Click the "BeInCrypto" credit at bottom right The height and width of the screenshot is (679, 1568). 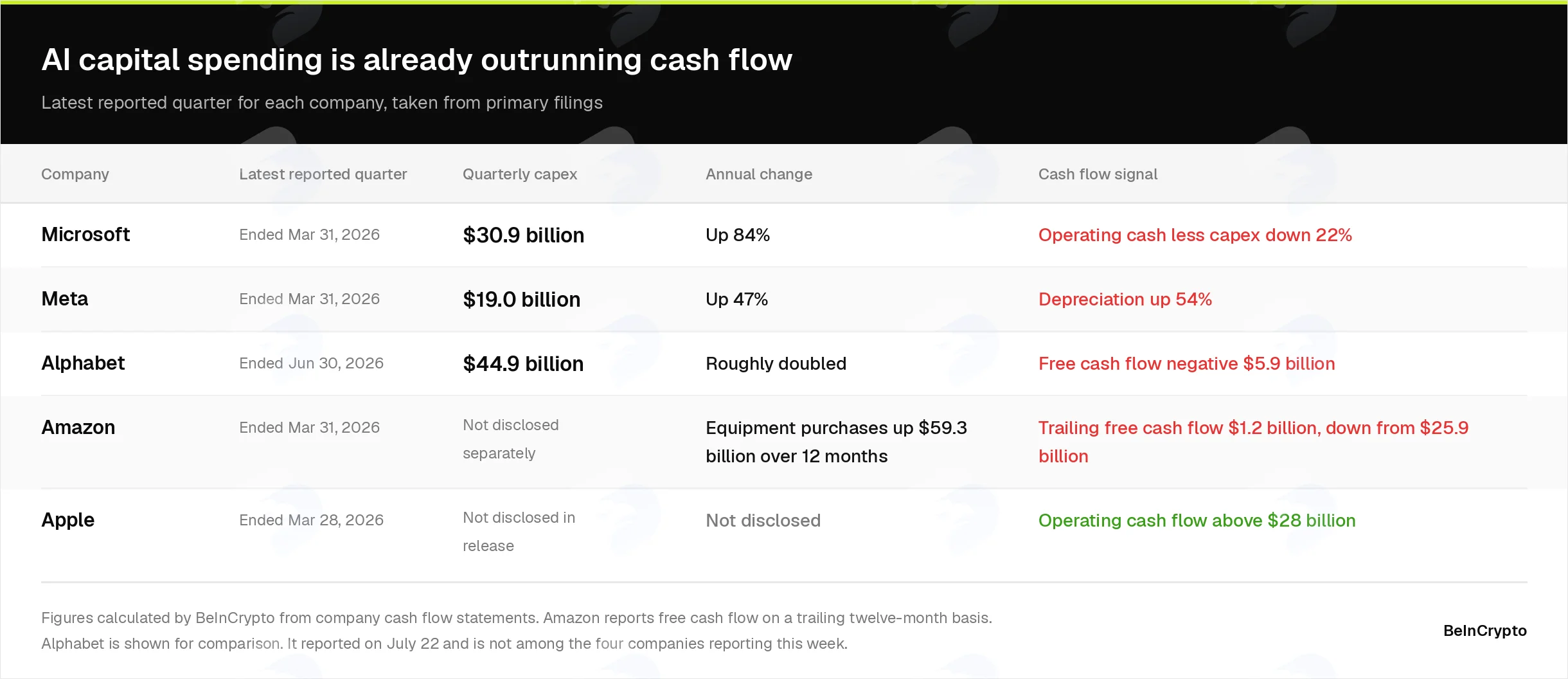pos(1484,631)
